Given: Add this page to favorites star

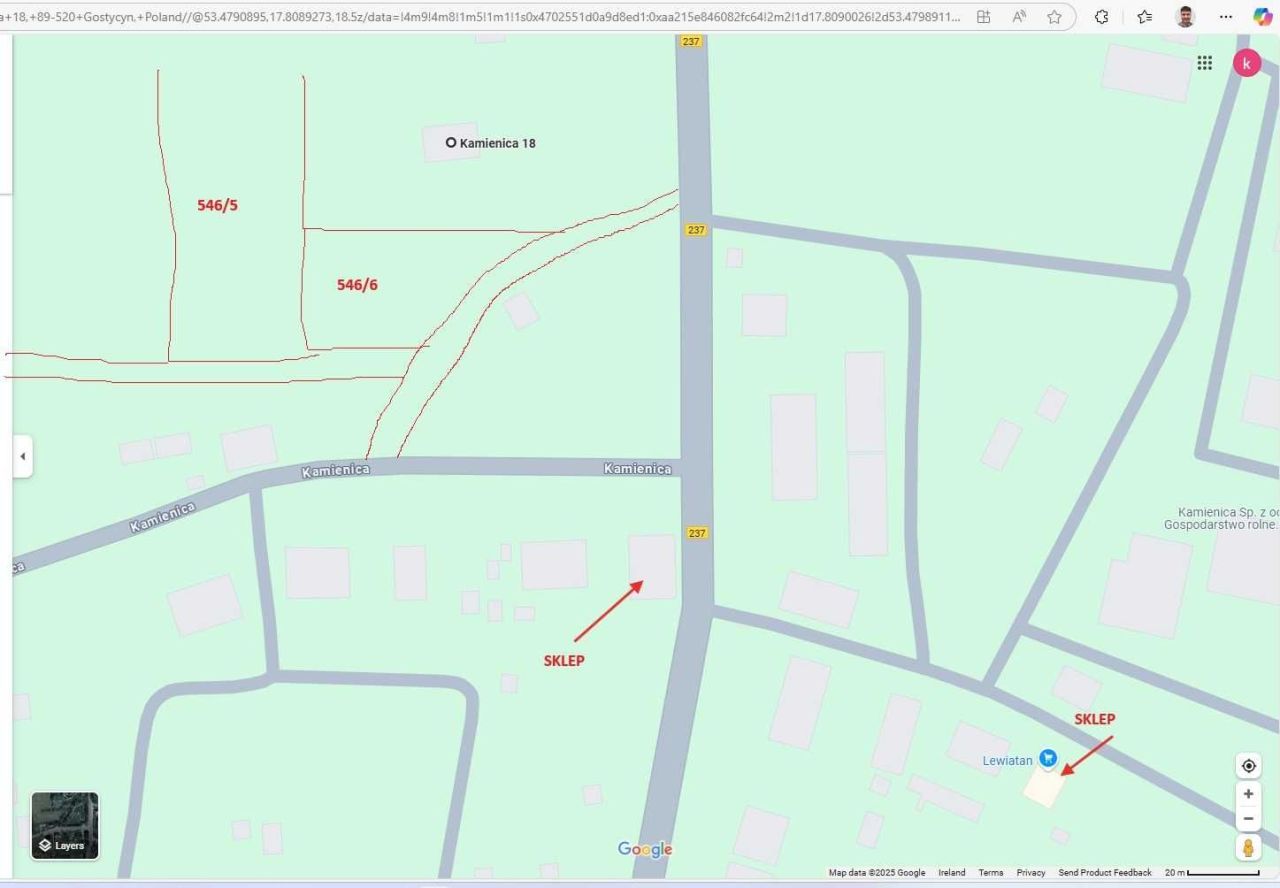Looking at the screenshot, I should [1054, 17].
